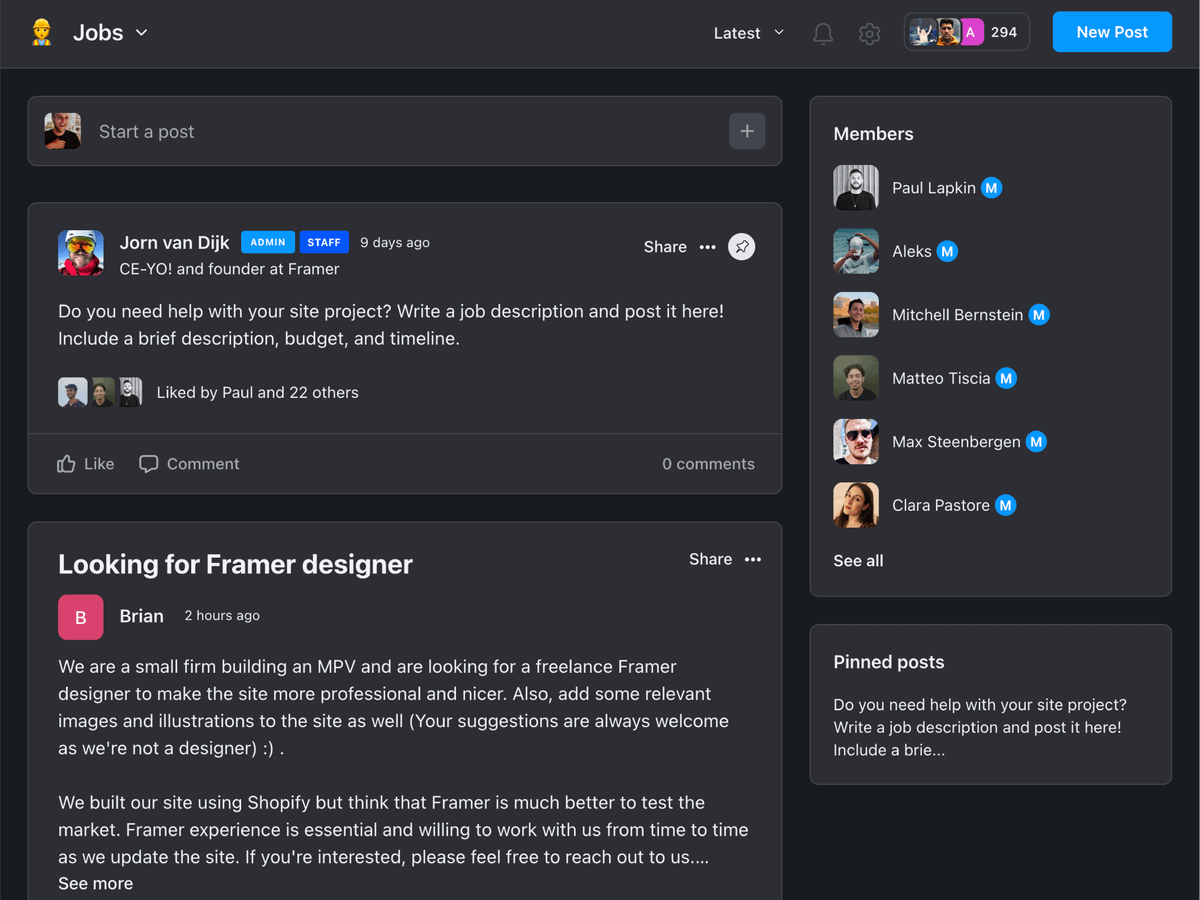Toggle the pin icon on Jorn's post
The width and height of the screenshot is (1200, 900).
[741, 247]
